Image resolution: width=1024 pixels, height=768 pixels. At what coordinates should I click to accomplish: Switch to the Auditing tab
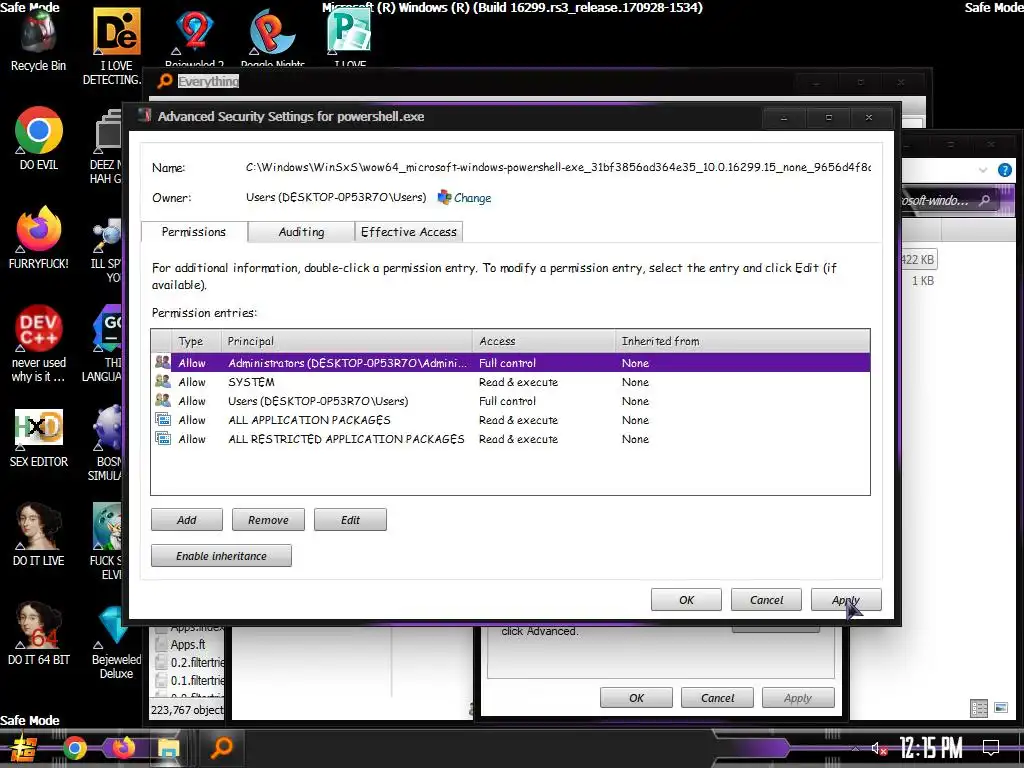click(301, 232)
